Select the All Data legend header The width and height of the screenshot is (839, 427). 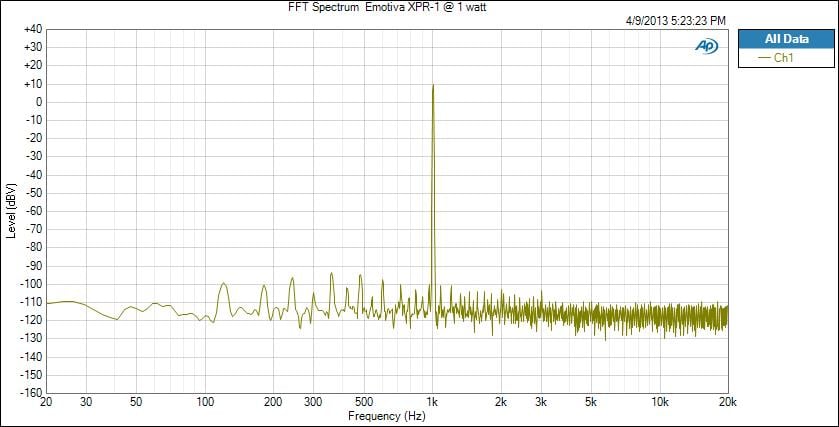click(x=784, y=39)
